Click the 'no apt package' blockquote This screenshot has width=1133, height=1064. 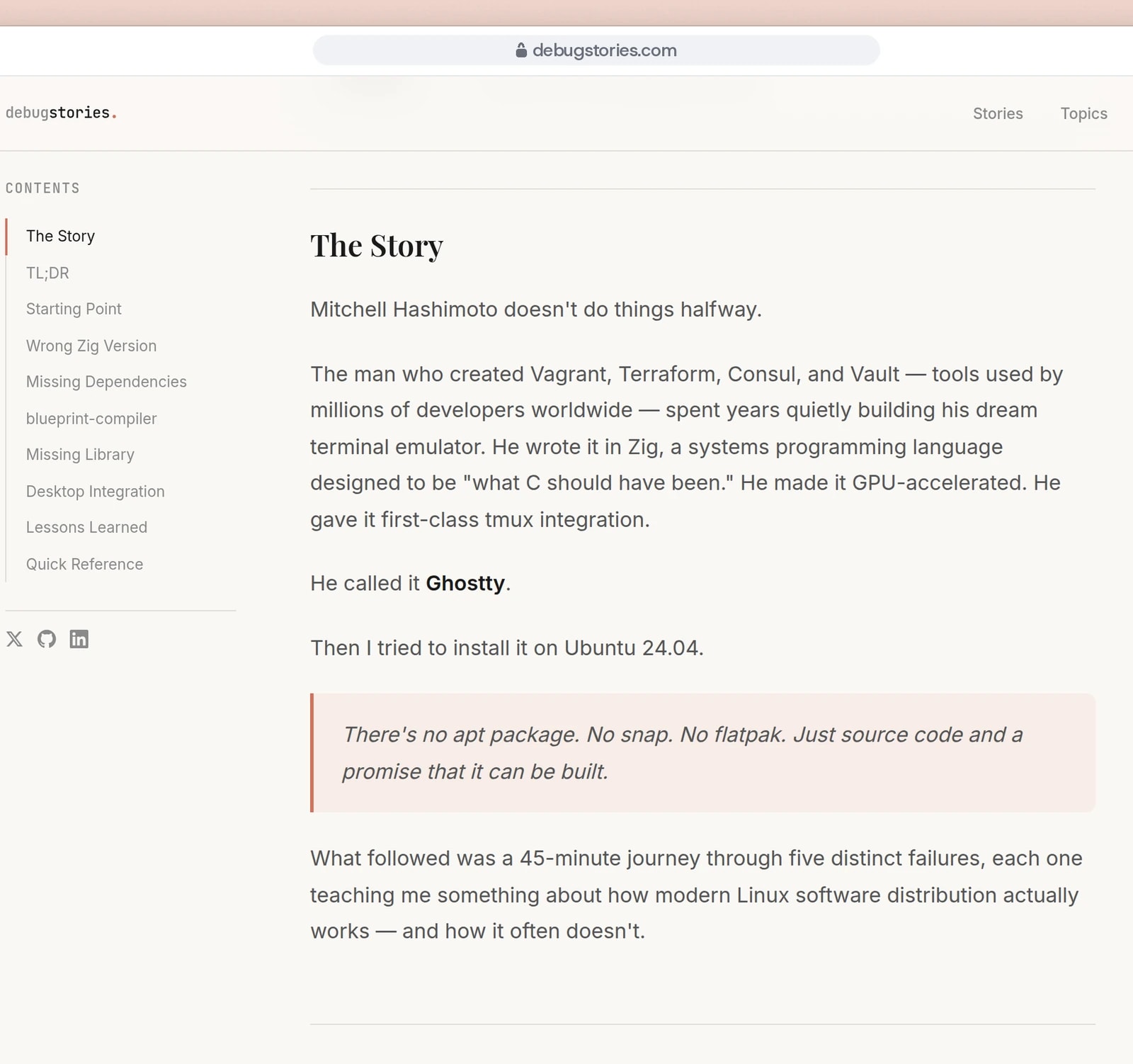point(702,752)
